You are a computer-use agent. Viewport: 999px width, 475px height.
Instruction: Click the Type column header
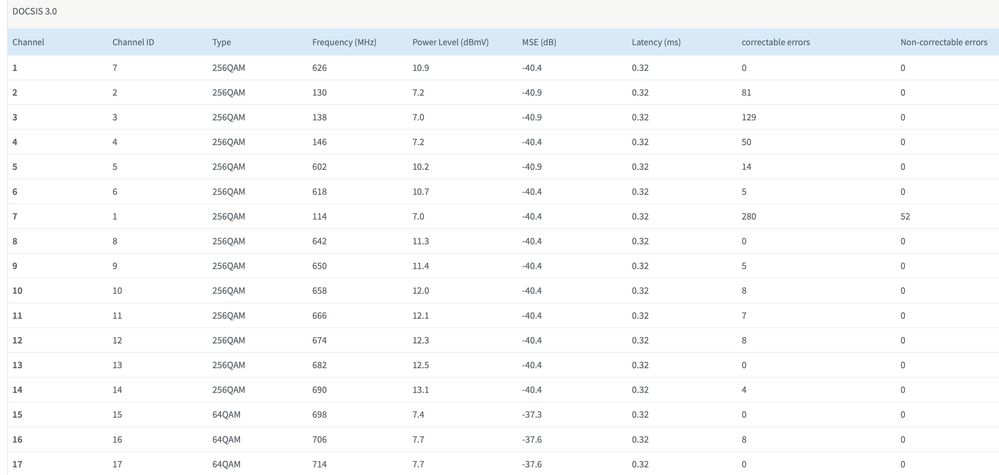tap(221, 43)
